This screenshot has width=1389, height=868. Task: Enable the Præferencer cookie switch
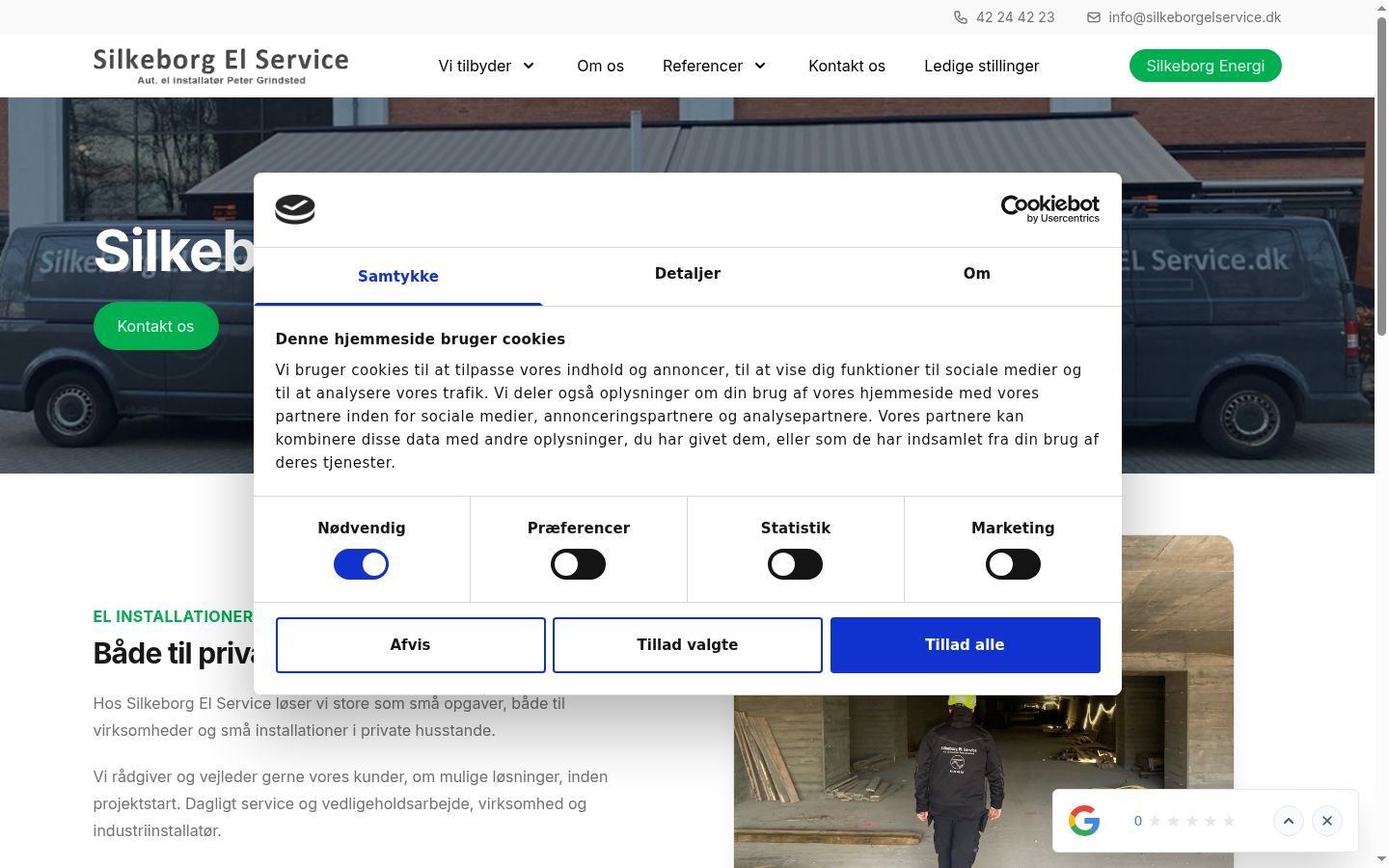pos(579,564)
